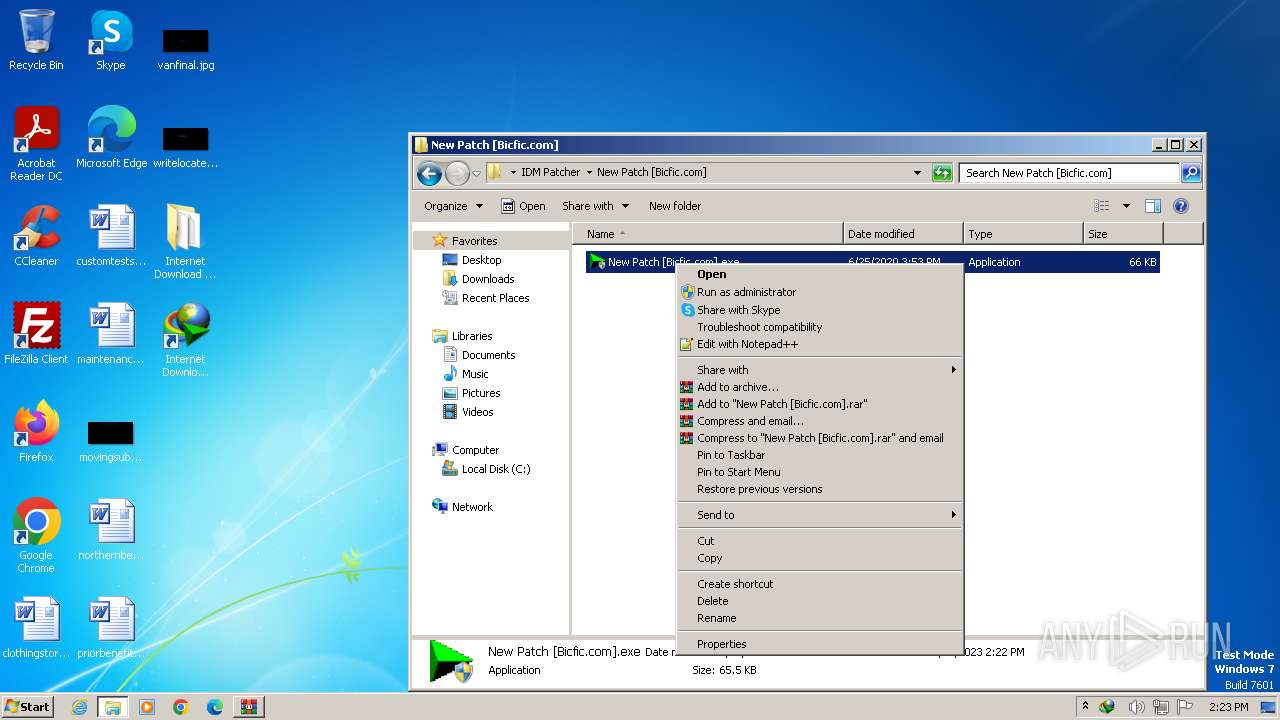Viewport: 1280px width, 720px height.
Task: Click the volume speaker tray icon
Action: coord(1136,707)
